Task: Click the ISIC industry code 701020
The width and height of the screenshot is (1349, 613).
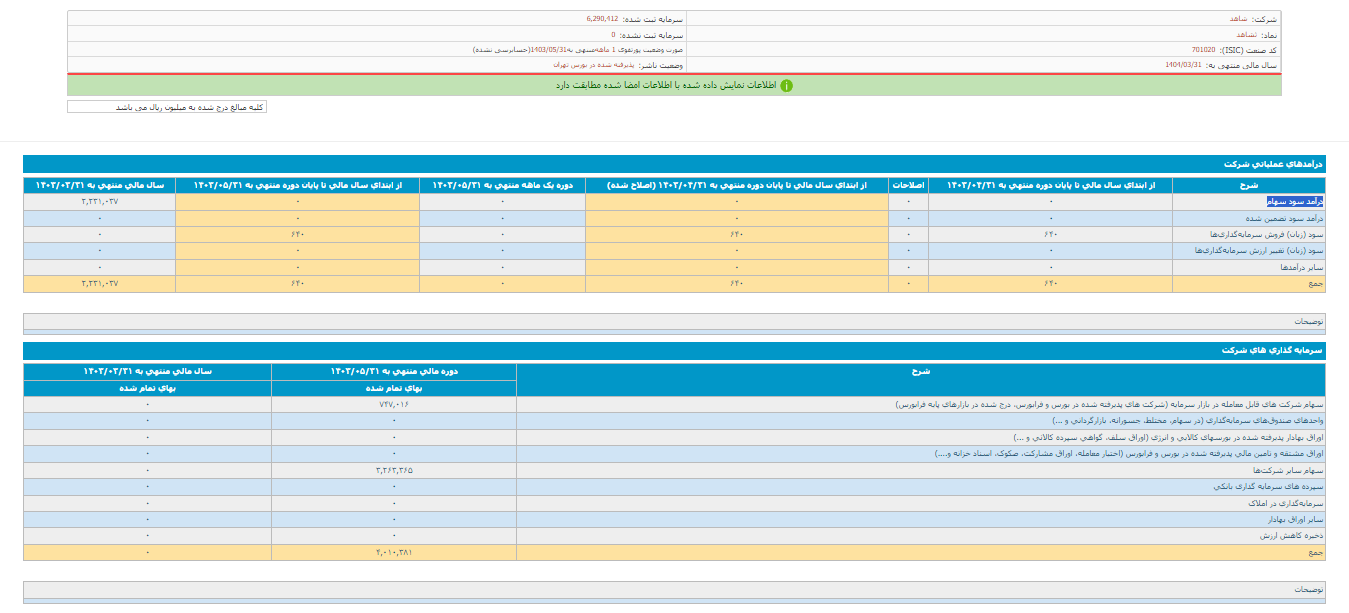Action: (1203, 49)
